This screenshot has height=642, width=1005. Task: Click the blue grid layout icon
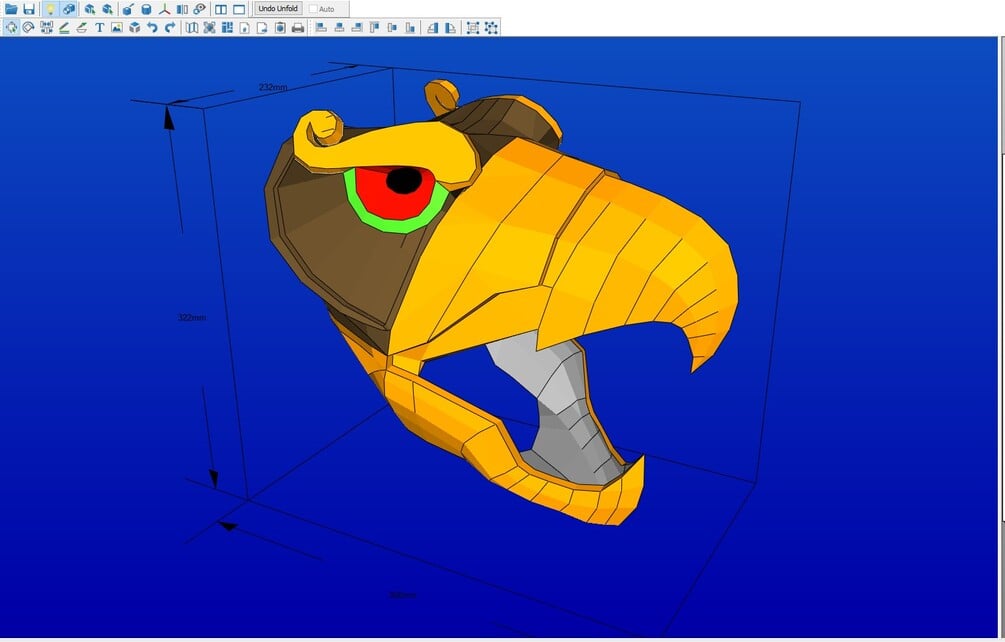227,28
